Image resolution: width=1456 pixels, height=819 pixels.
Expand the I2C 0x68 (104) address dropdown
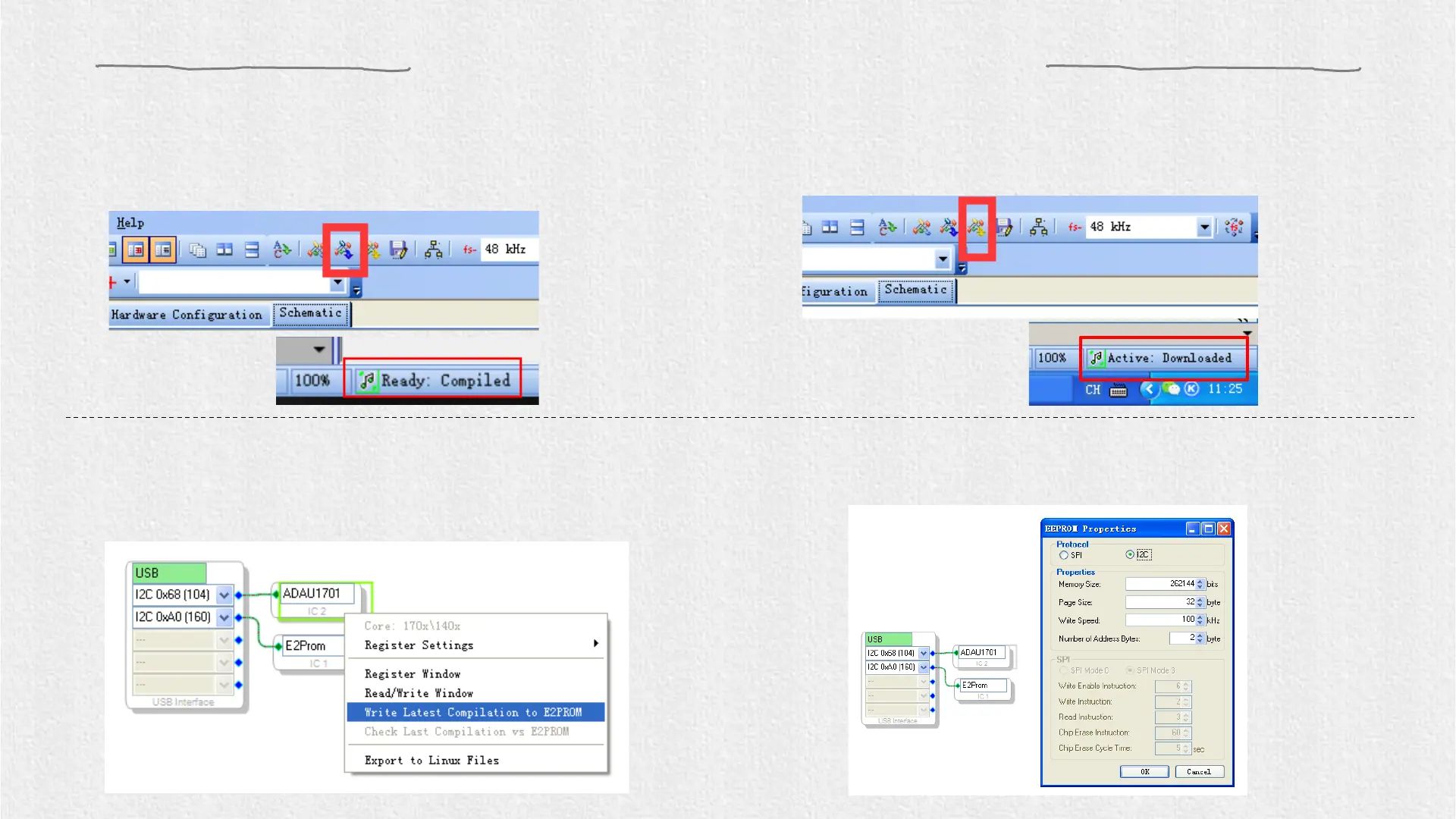click(x=224, y=595)
